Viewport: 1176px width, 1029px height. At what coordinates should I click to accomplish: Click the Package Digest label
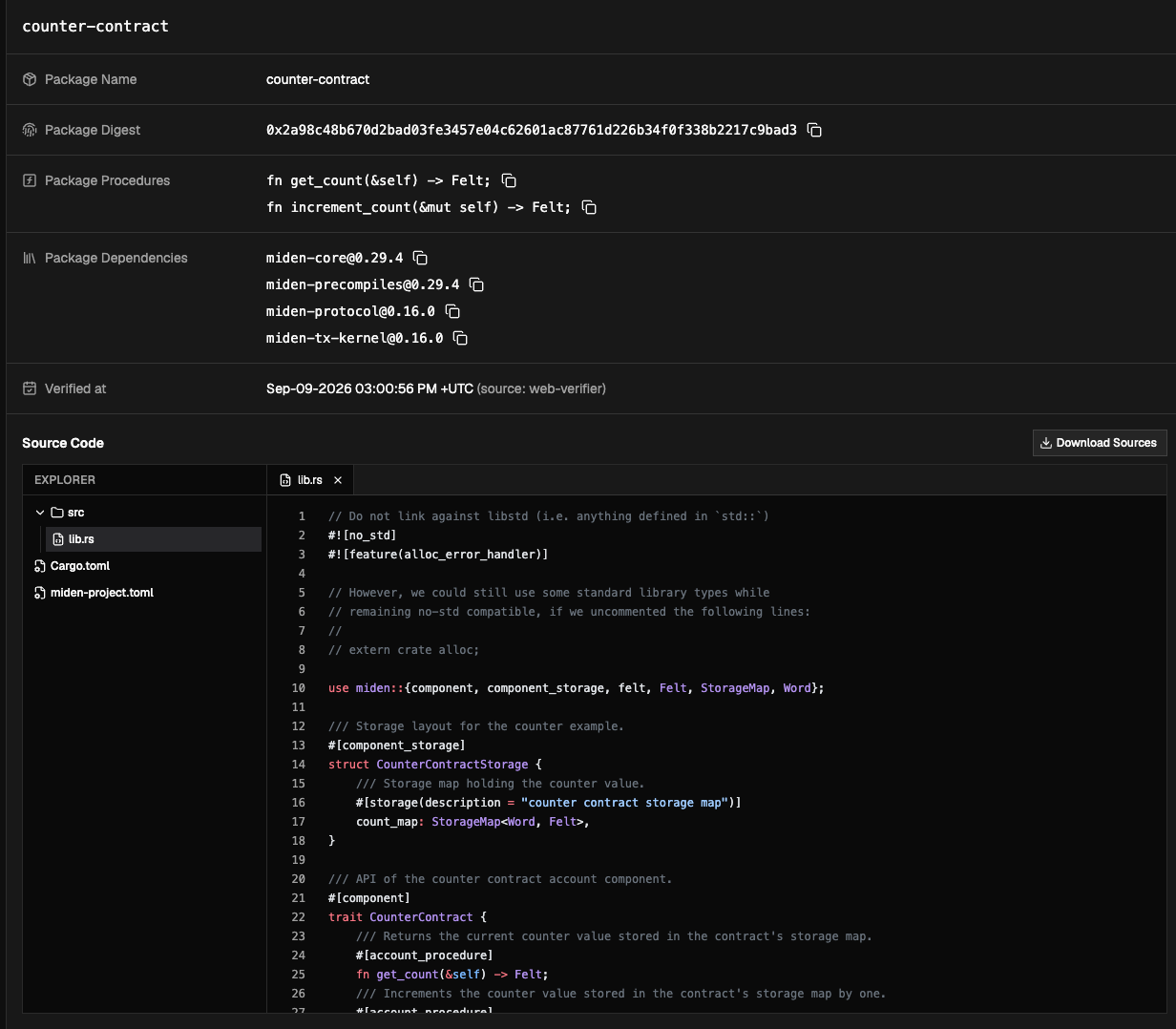tap(93, 130)
